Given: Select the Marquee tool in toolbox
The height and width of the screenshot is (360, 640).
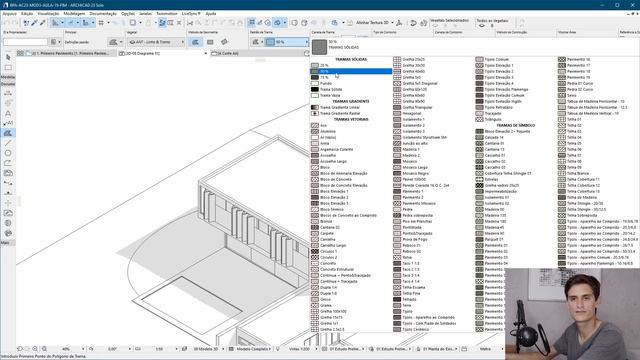Looking at the screenshot, I should pos(8,67).
